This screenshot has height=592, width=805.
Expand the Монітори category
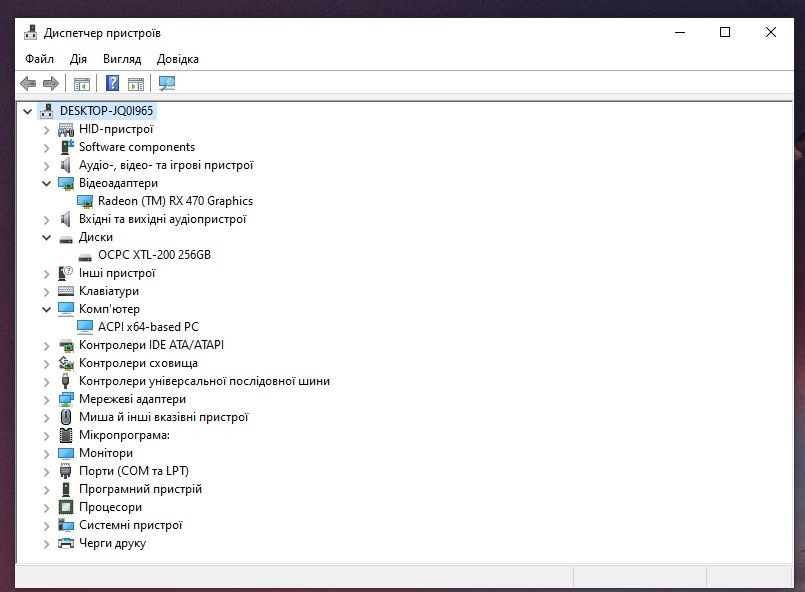pyautogui.click(x=46, y=454)
